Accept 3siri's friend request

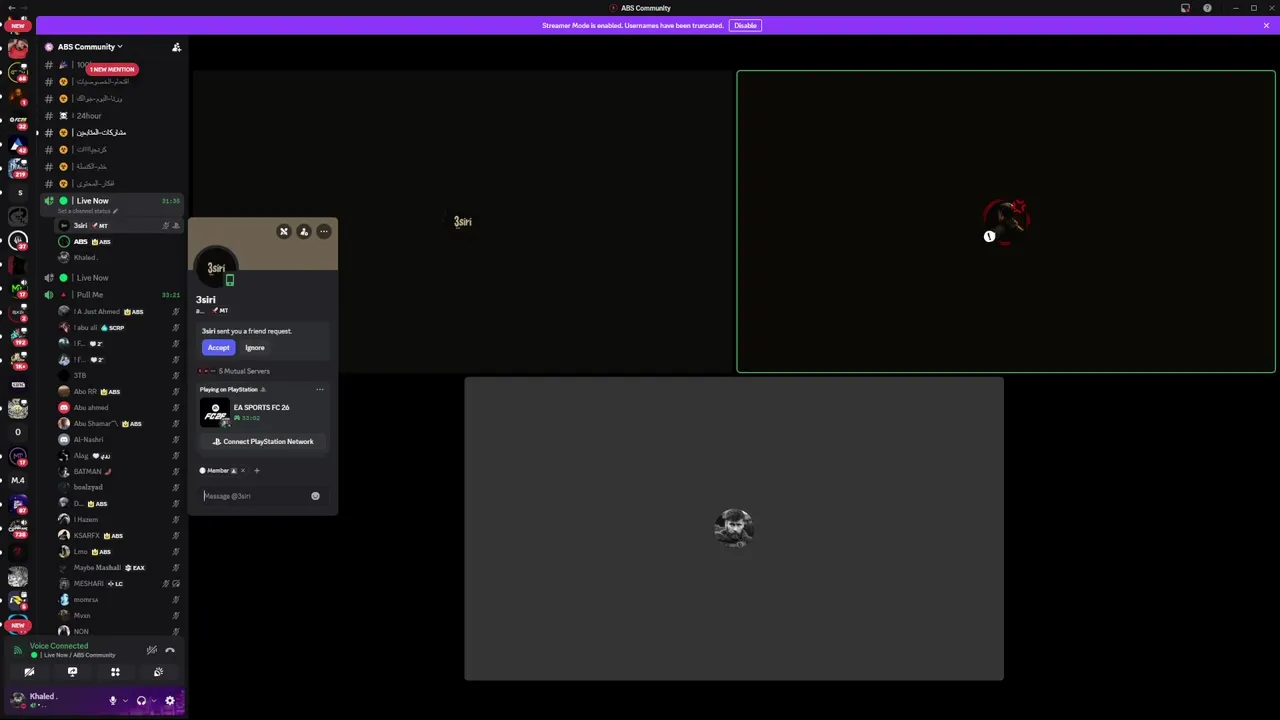(x=218, y=348)
